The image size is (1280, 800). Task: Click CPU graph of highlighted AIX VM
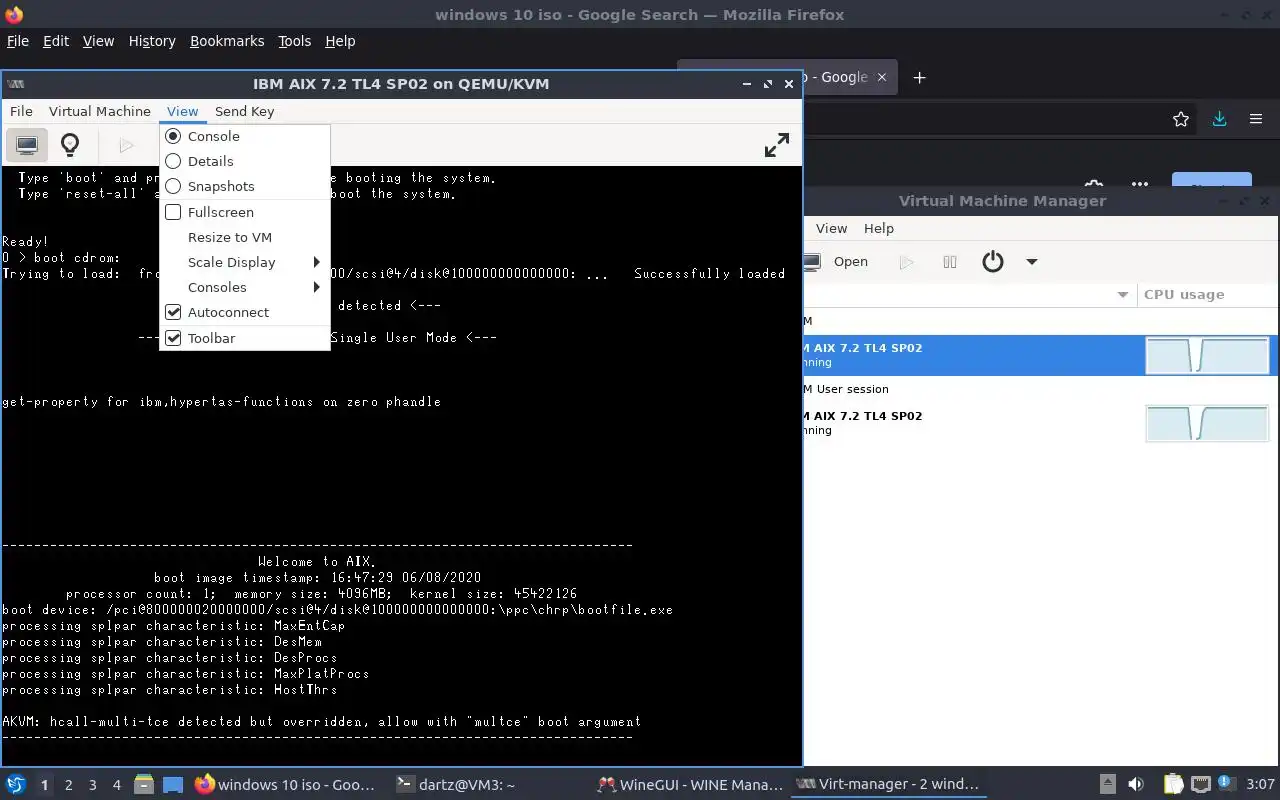click(1207, 355)
